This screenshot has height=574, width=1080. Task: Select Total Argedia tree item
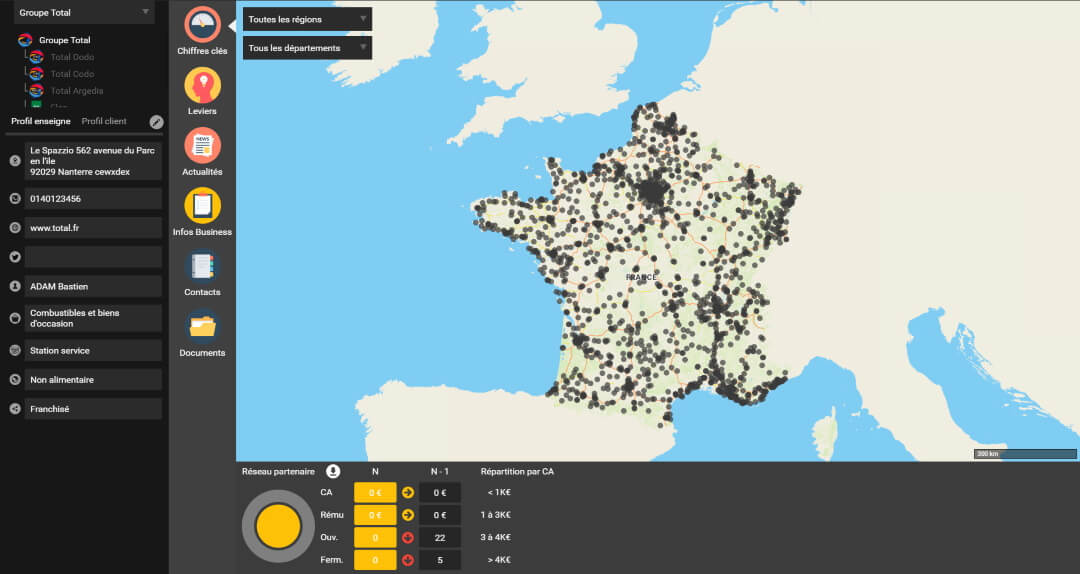click(x=76, y=91)
